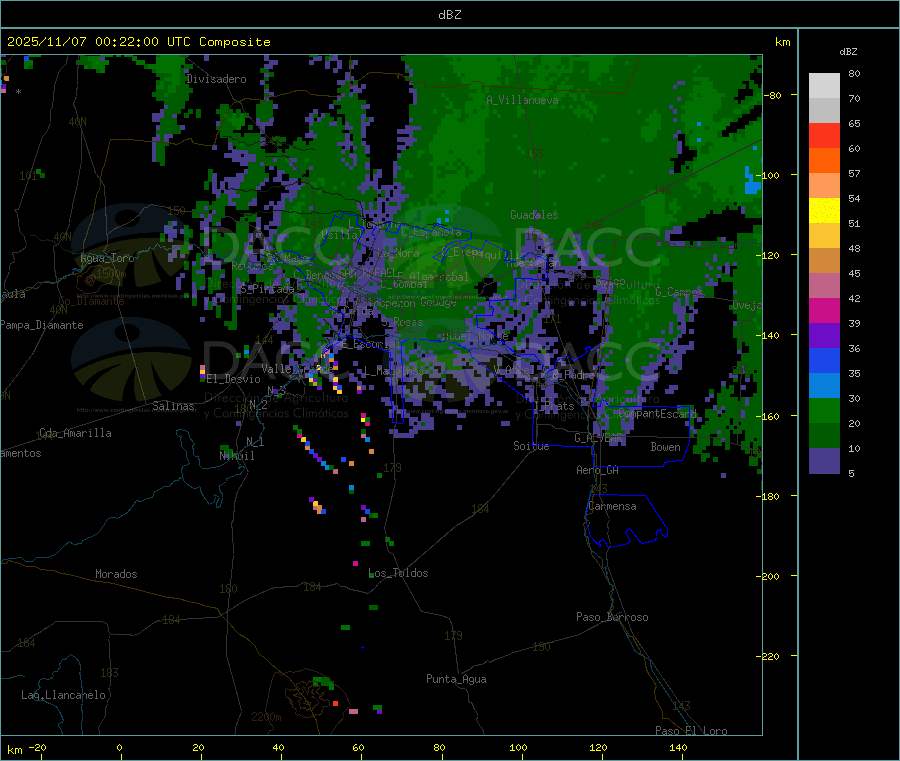Click the timestamp 2025/11/07 00:22:00 UTC Composite
This screenshot has height=761, width=900.
[x=138, y=42]
